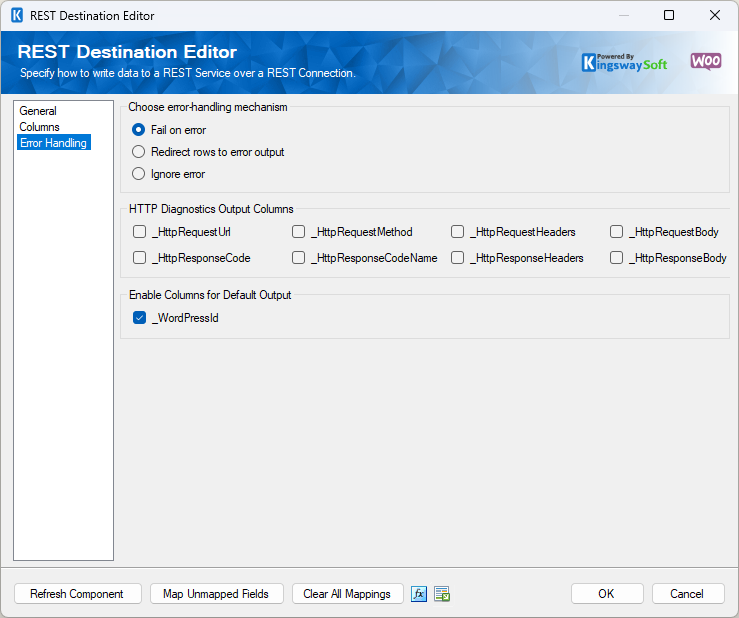
Task: Confirm with the OK button
Action: point(607,593)
